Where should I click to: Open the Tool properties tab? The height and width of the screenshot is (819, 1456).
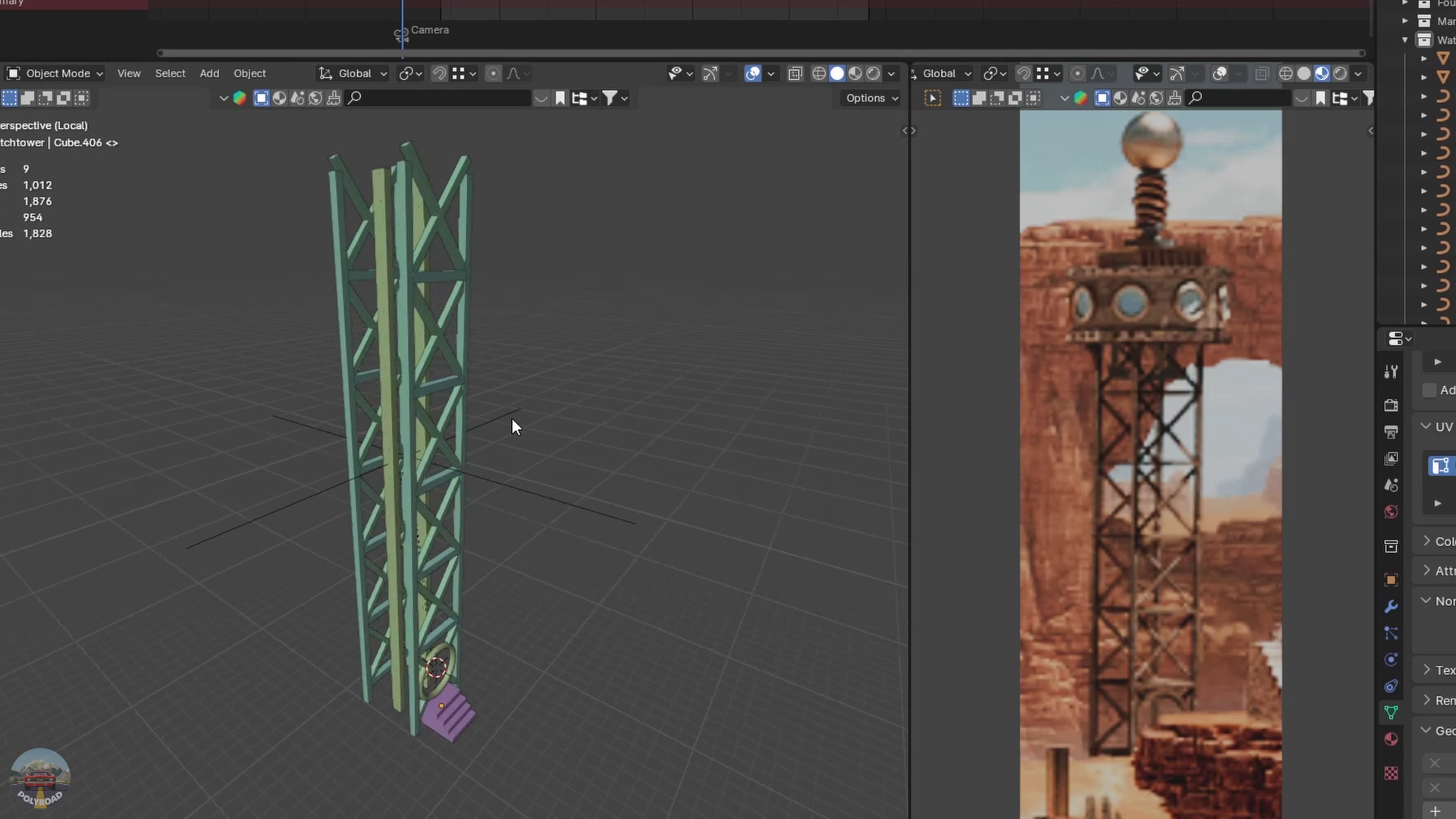point(1391,372)
